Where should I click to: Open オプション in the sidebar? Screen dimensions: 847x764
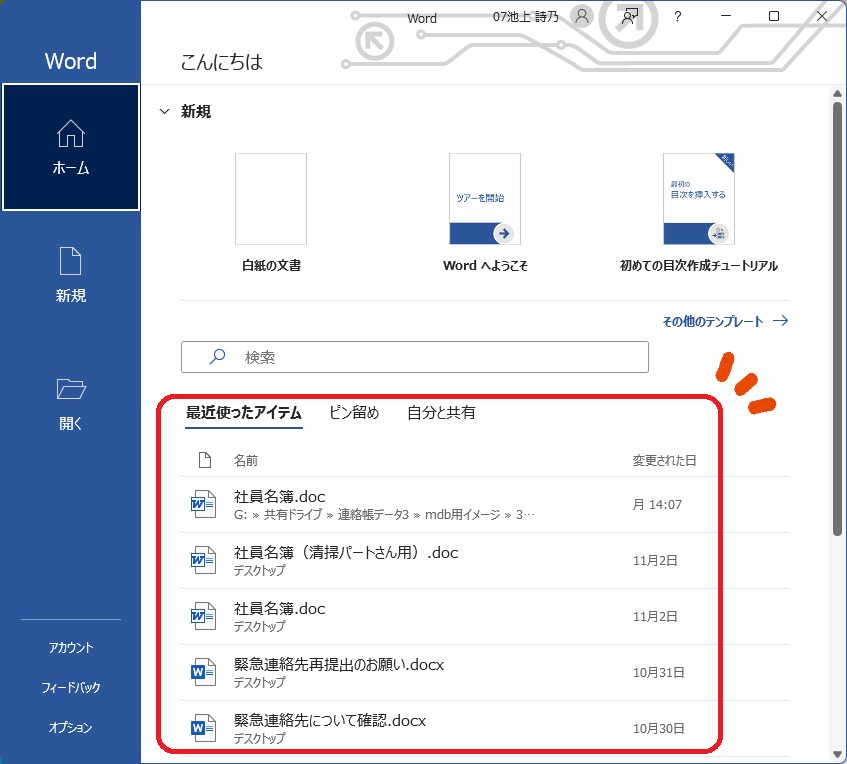pos(71,727)
